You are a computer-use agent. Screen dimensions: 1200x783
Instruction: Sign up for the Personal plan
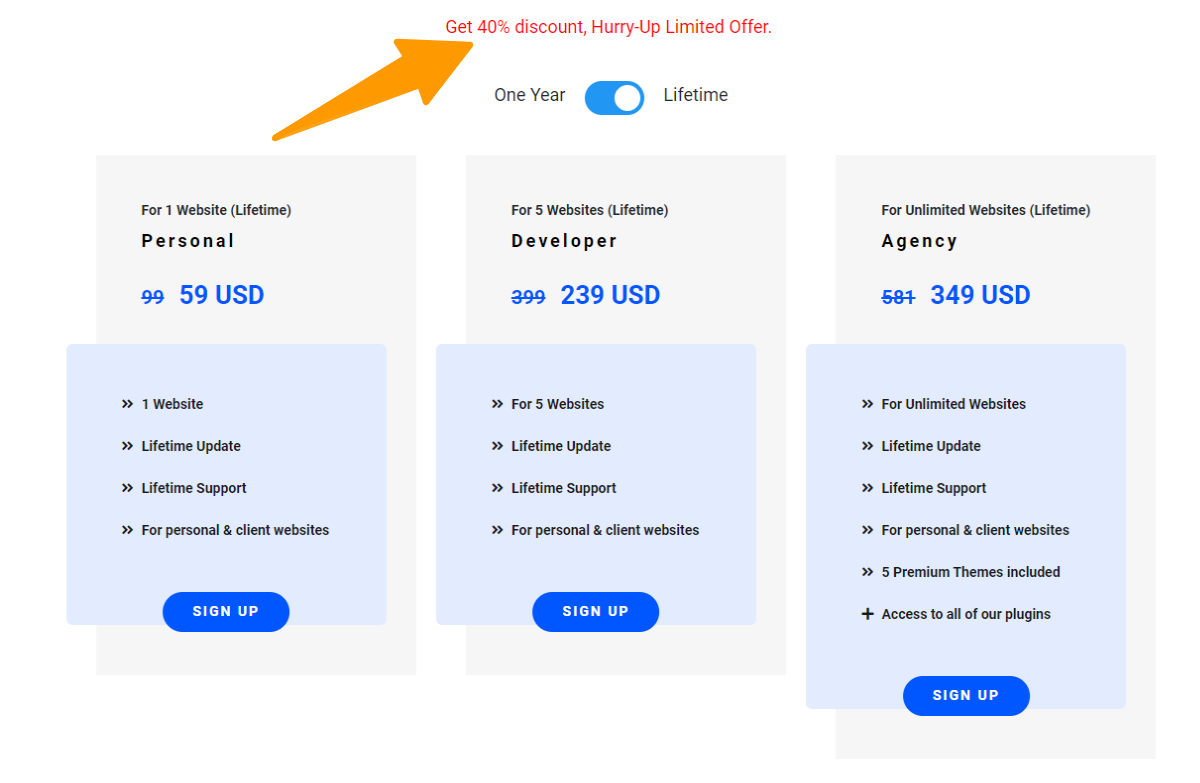226,612
